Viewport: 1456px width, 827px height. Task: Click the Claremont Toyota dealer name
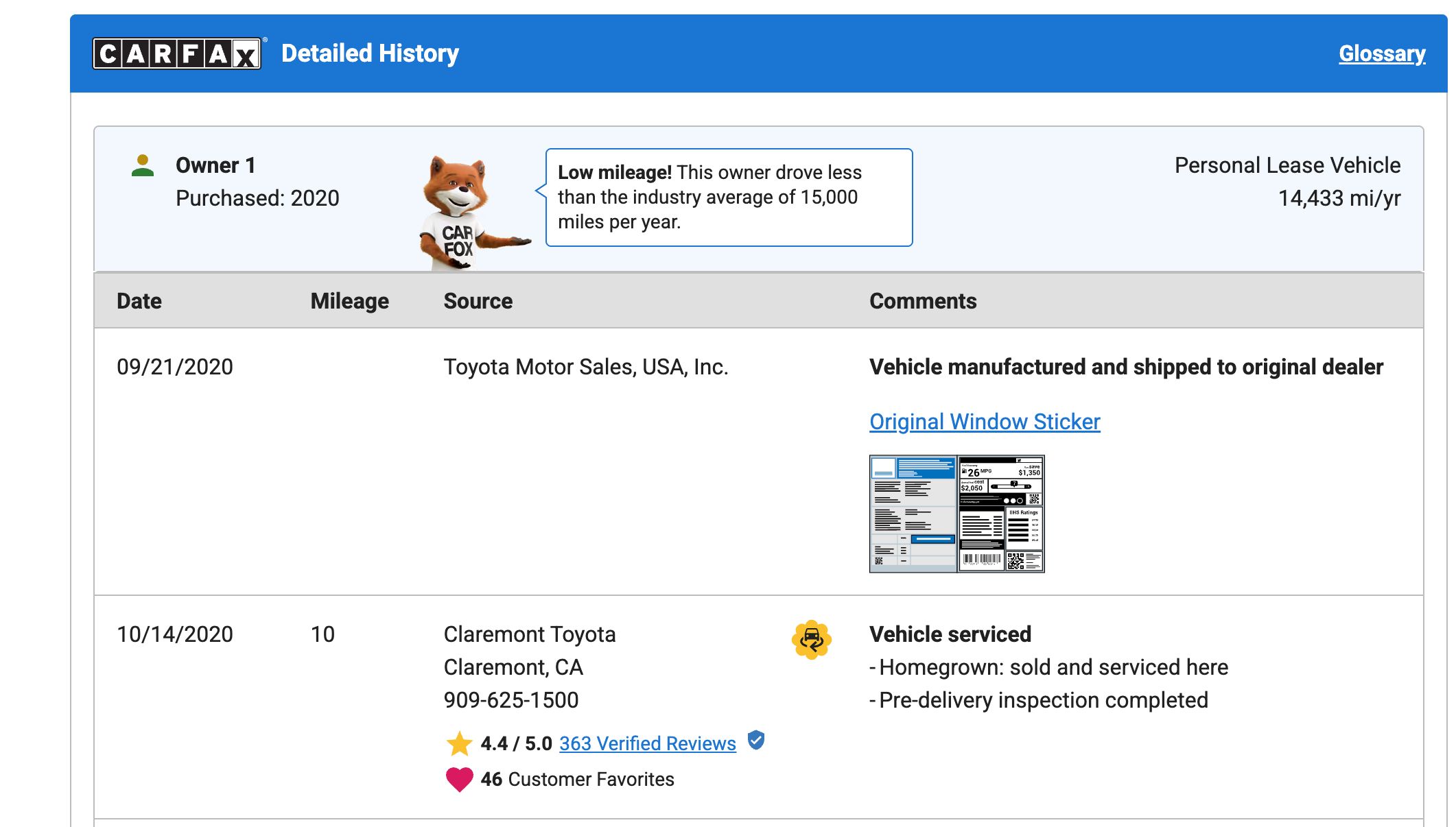[x=530, y=634]
